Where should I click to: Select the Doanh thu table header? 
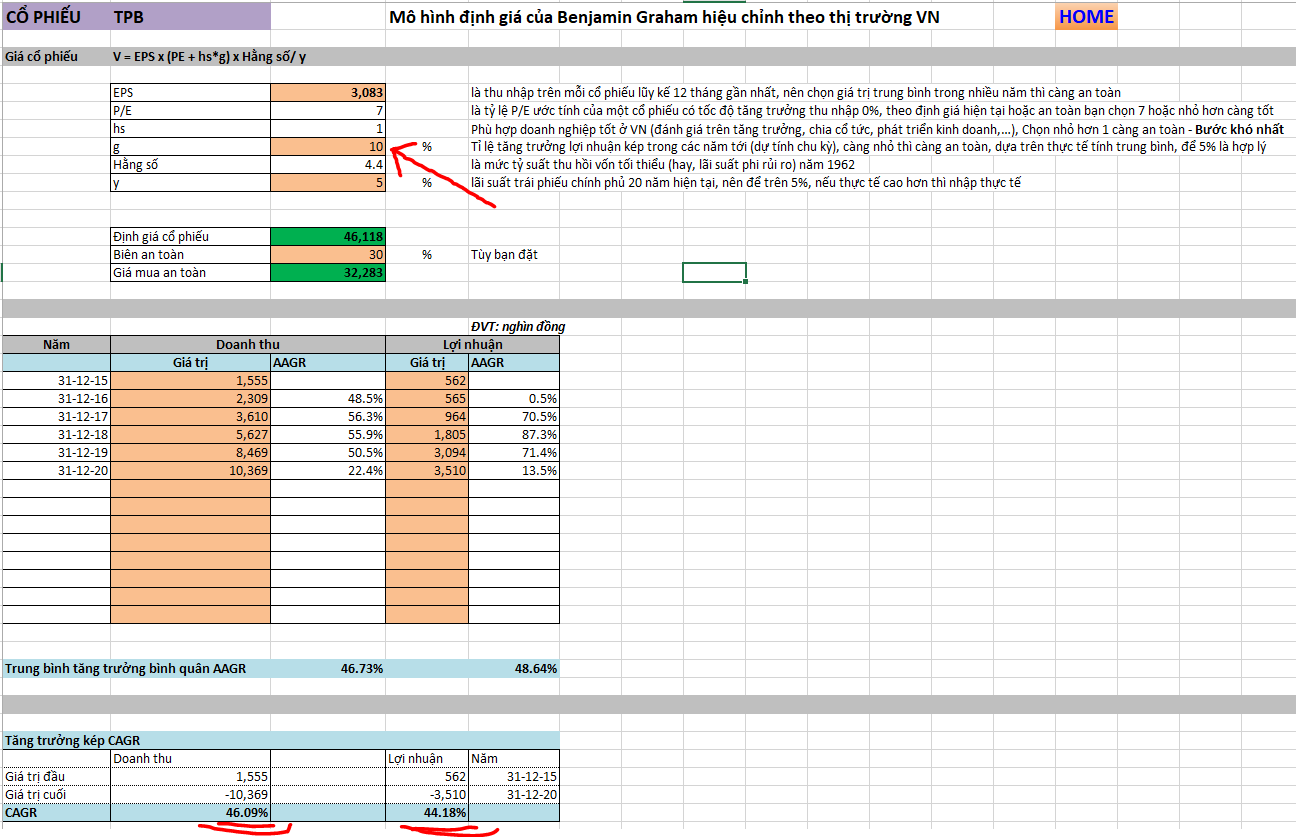point(248,344)
